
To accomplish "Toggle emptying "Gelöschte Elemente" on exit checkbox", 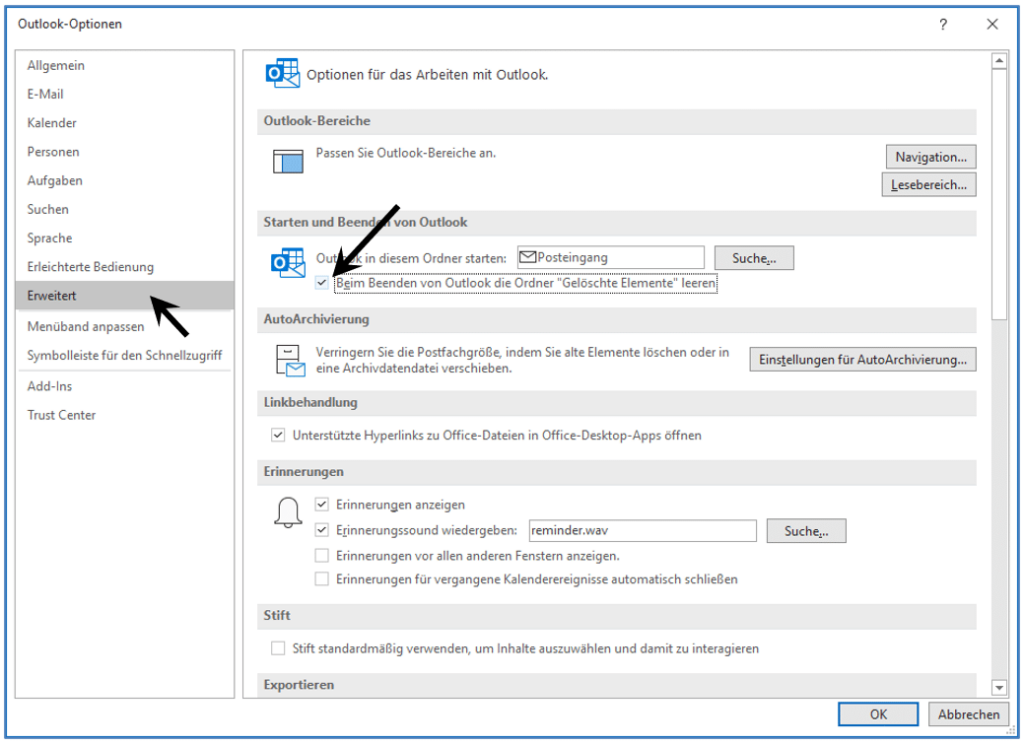I will point(321,283).
